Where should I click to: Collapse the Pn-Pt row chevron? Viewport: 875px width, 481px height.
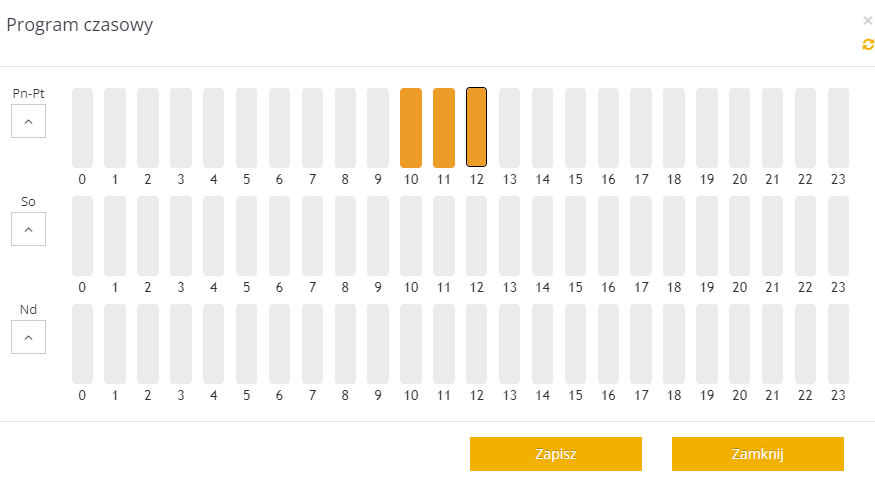coord(28,121)
